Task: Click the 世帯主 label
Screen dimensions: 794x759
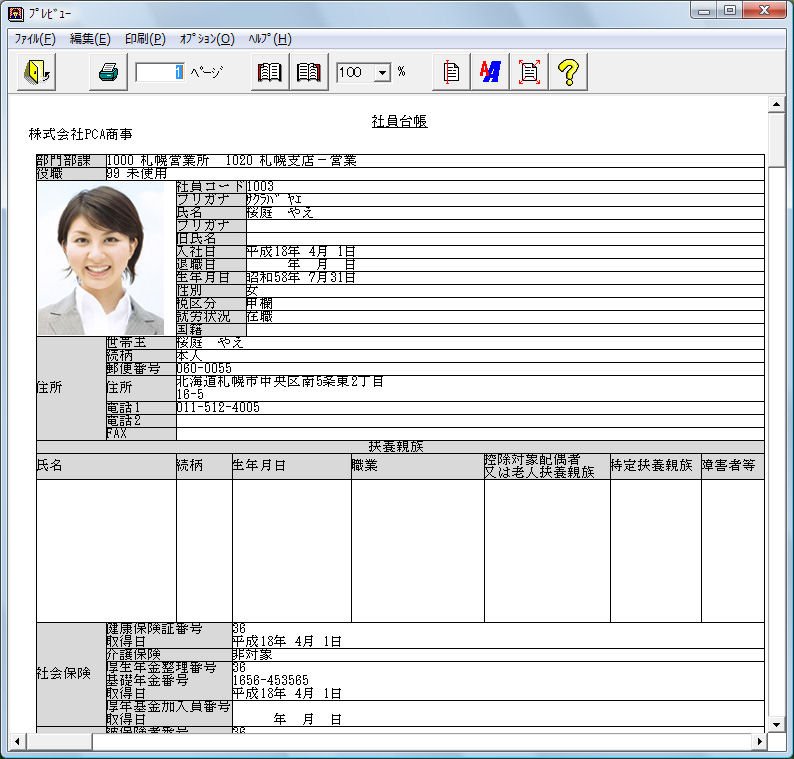Action: (x=126, y=342)
